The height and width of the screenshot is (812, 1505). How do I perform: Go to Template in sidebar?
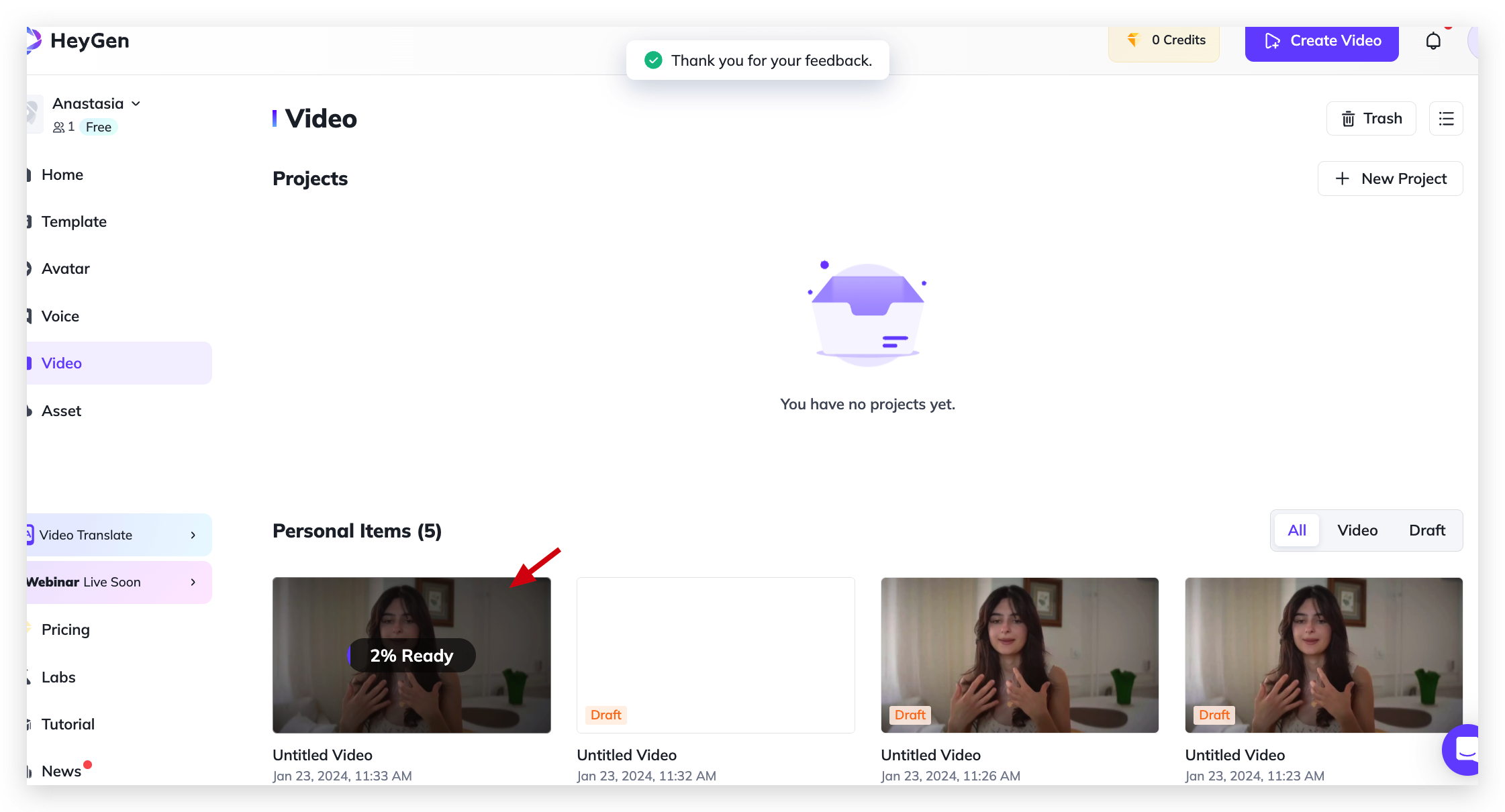coord(74,221)
